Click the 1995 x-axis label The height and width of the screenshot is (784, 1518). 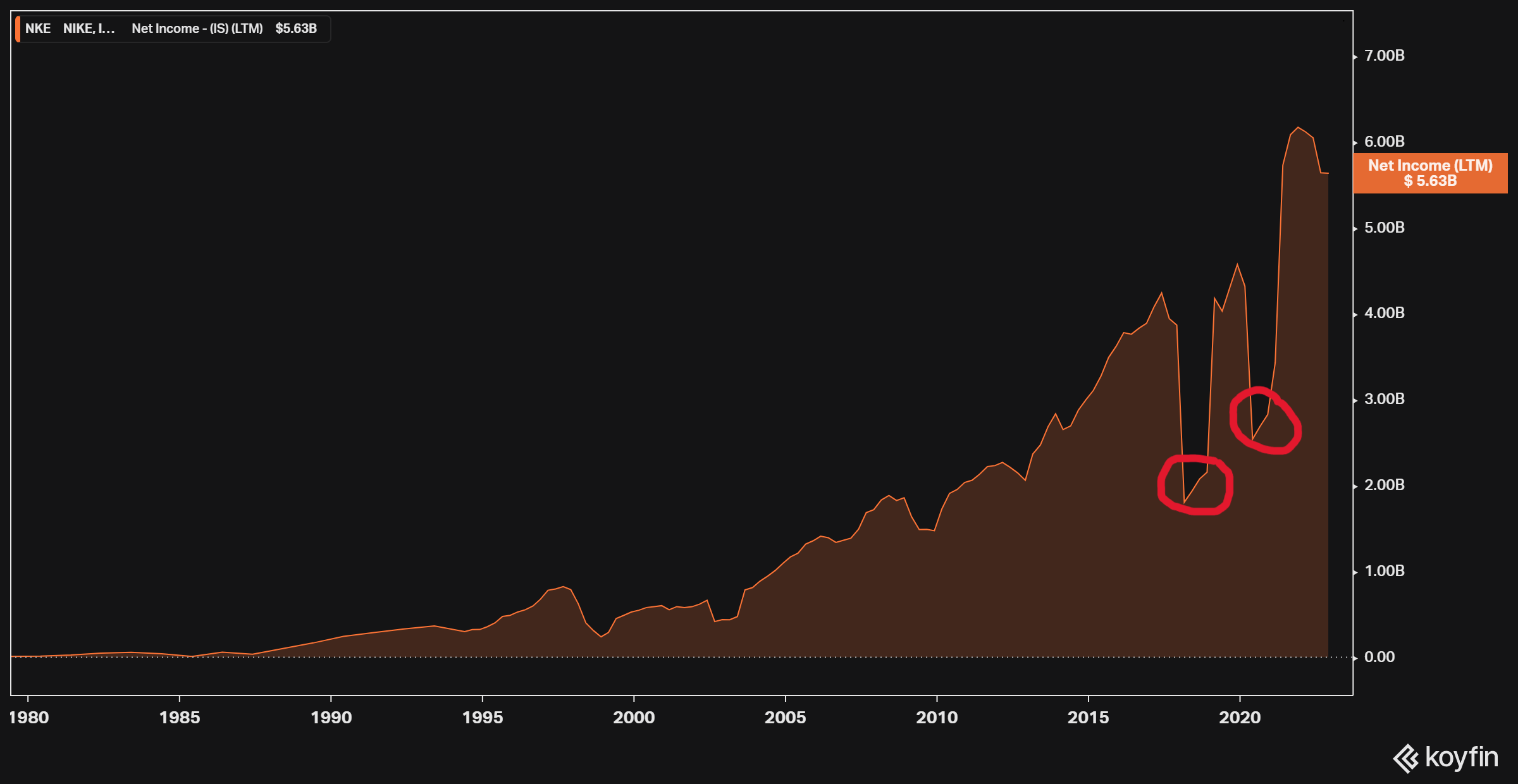[483, 718]
